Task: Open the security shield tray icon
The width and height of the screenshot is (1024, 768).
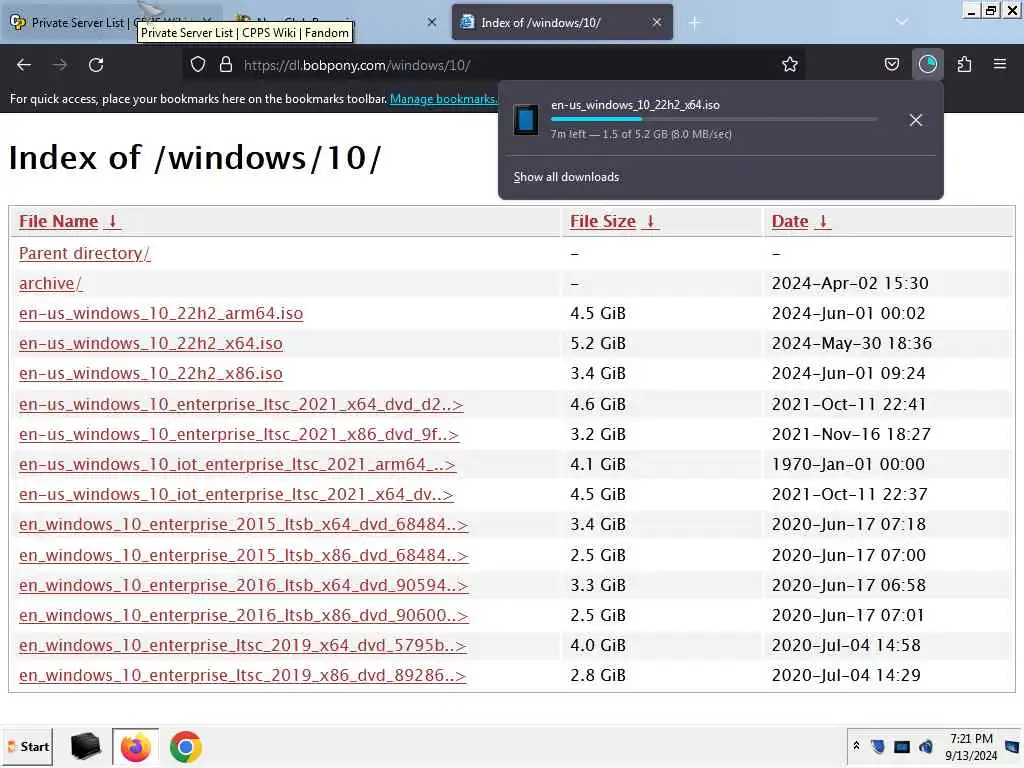Action: click(878, 746)
